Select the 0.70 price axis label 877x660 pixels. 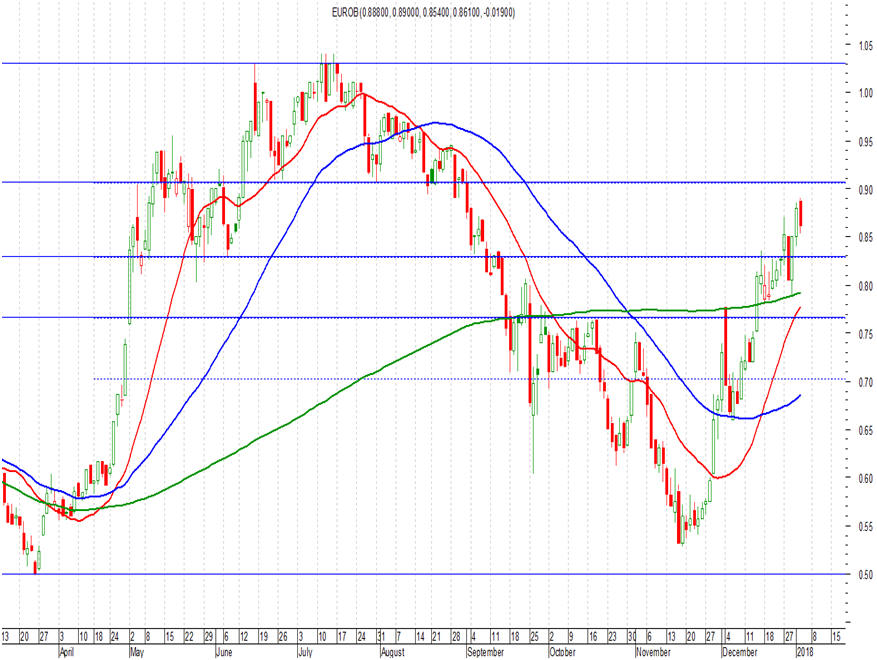(x=866, y=382)
